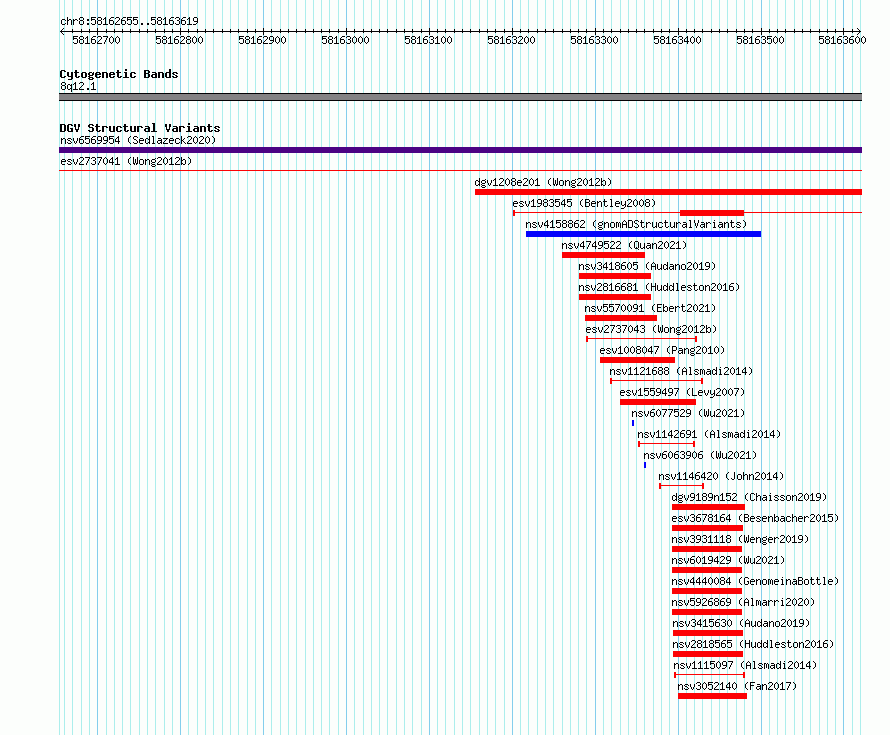Viewport: 890px width, 735px height.
Task: Click the thick red segment of esv1983545
Action: click(x=712, y=213)
